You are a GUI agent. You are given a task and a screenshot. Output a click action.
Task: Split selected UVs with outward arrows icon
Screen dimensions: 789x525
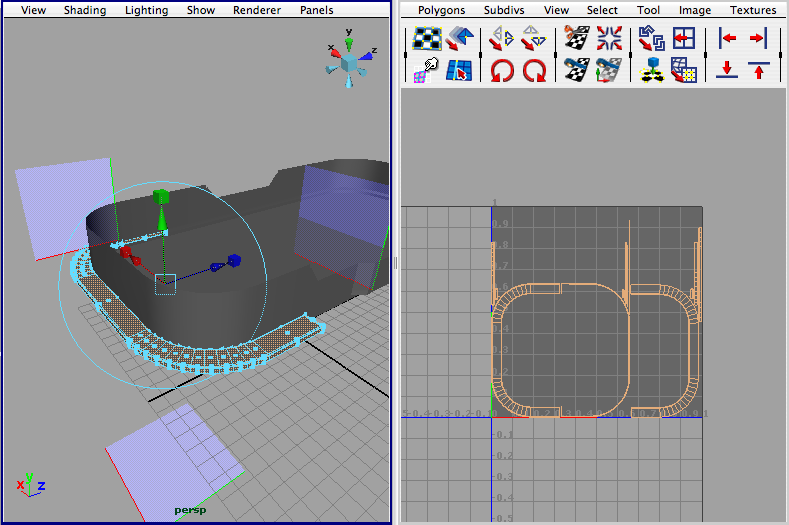[x=609, y=38]
